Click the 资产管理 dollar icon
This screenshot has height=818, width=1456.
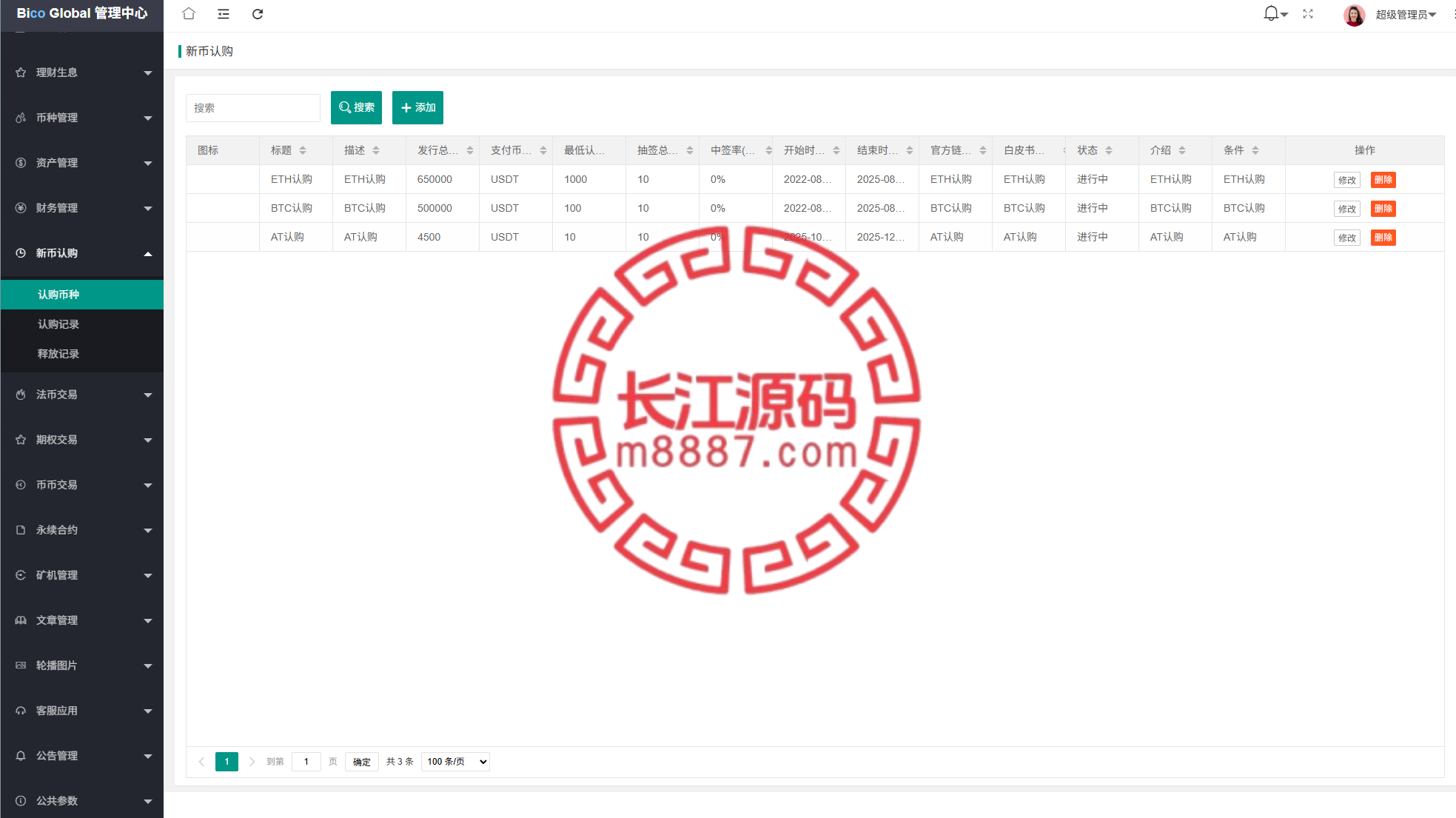tap(21, 163)
